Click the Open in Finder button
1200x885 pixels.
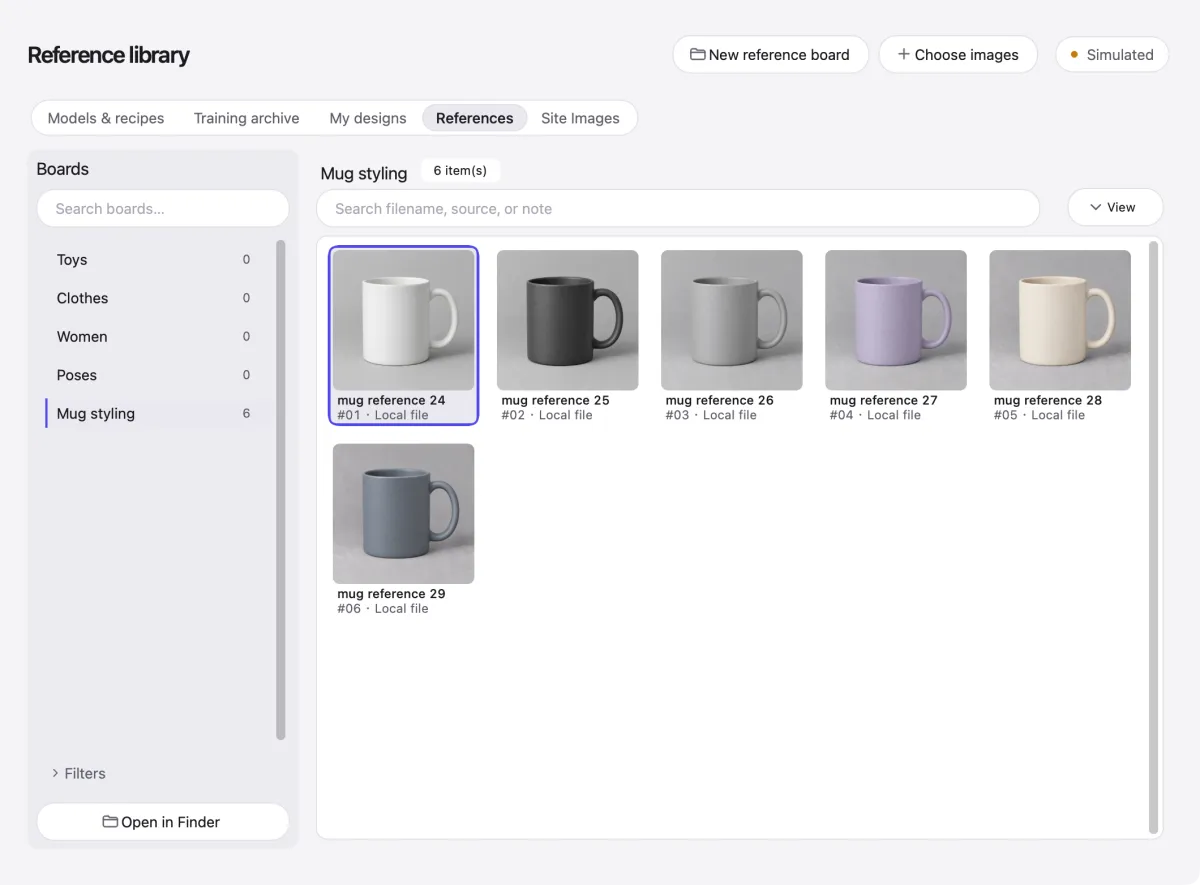point(163,822)
